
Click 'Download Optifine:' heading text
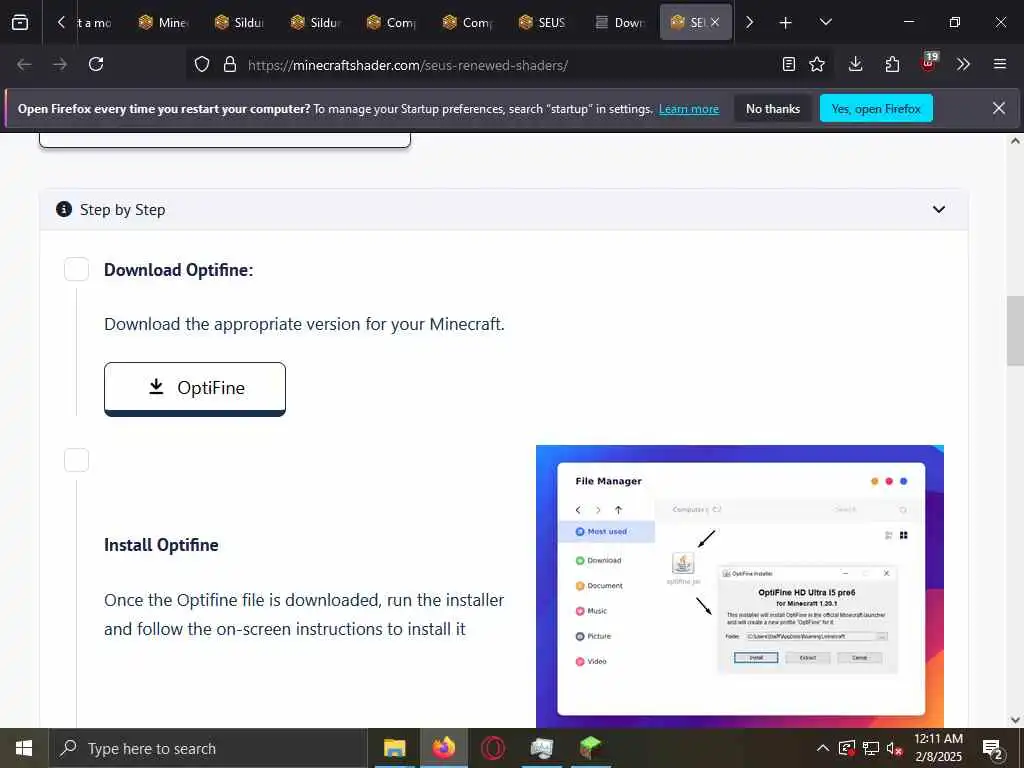tap(178, 270)
